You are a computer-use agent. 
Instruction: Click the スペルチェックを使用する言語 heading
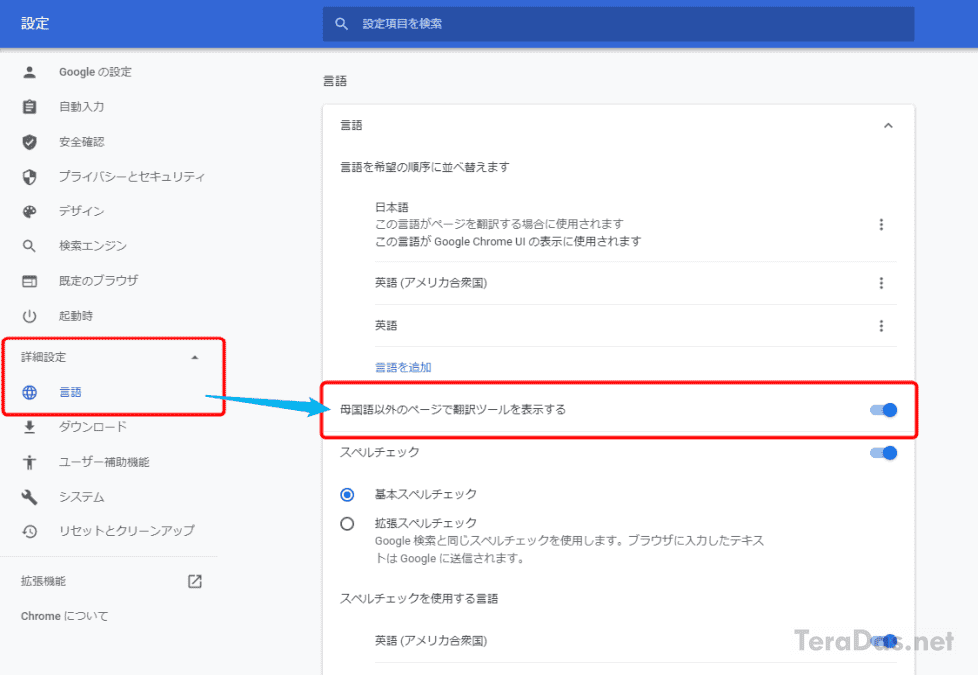click(419, 599)
